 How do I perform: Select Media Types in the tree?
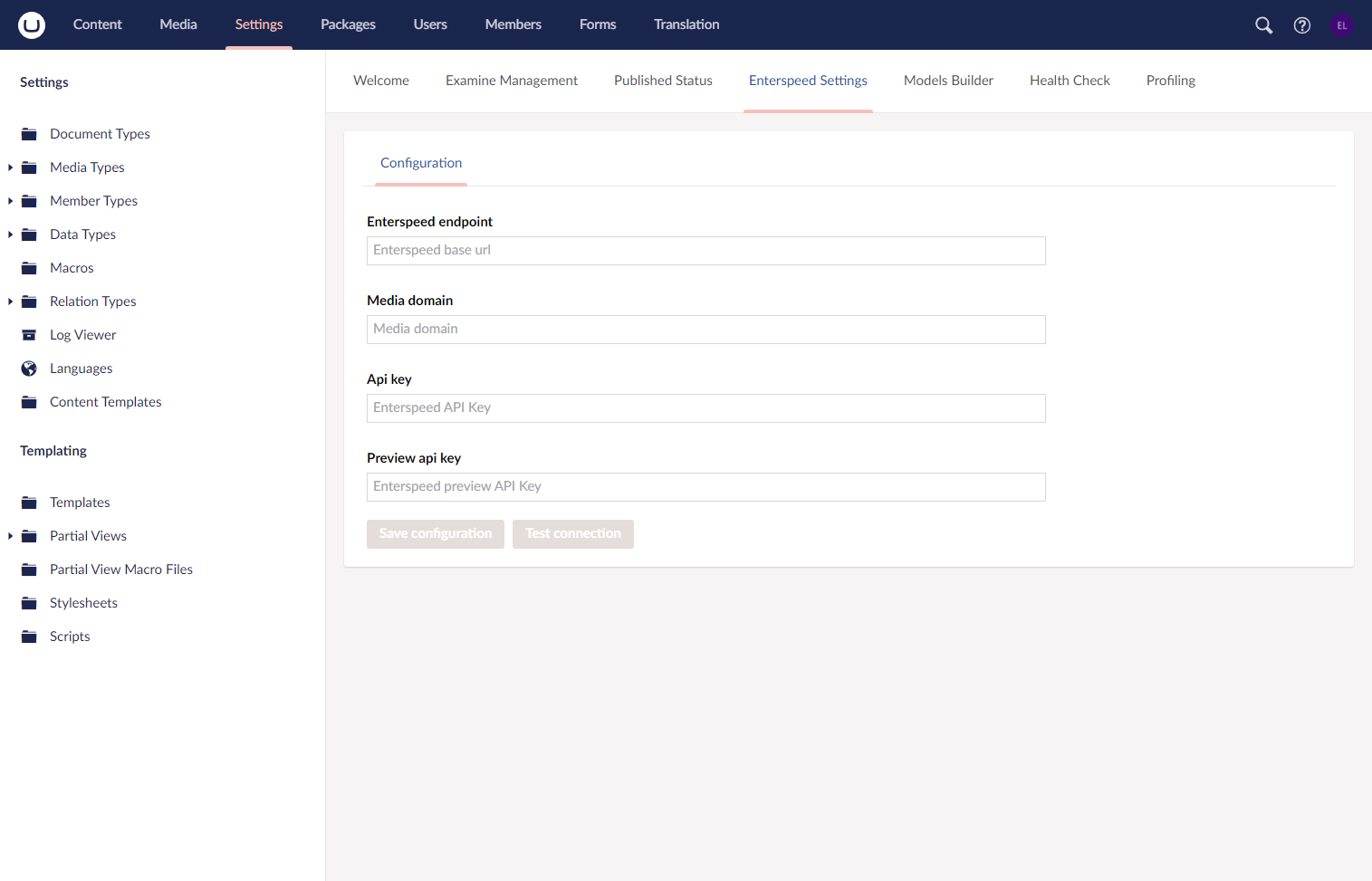87,168
